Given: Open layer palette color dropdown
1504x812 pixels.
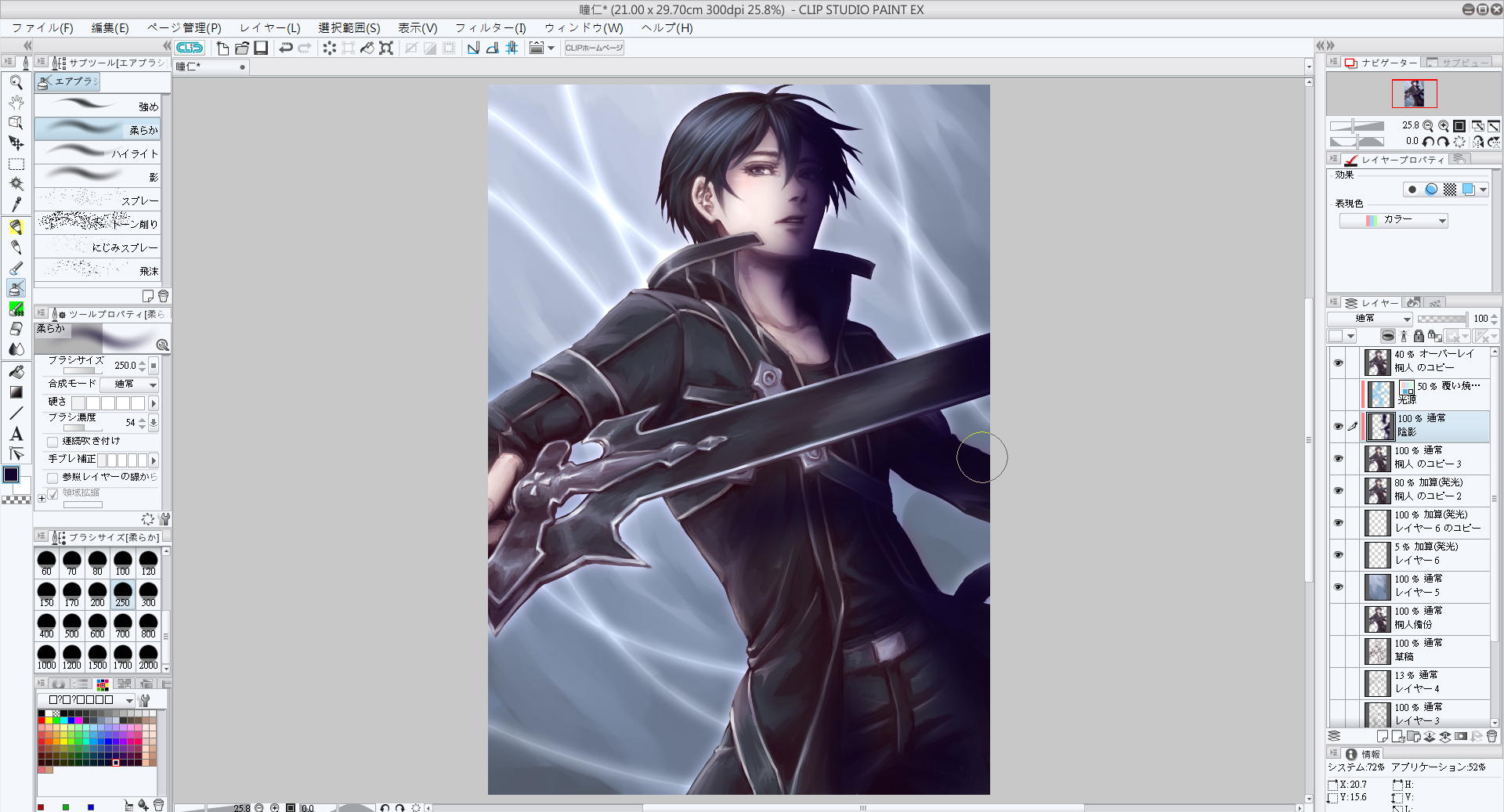Looking at the screenshot, I should (1343, 336).
